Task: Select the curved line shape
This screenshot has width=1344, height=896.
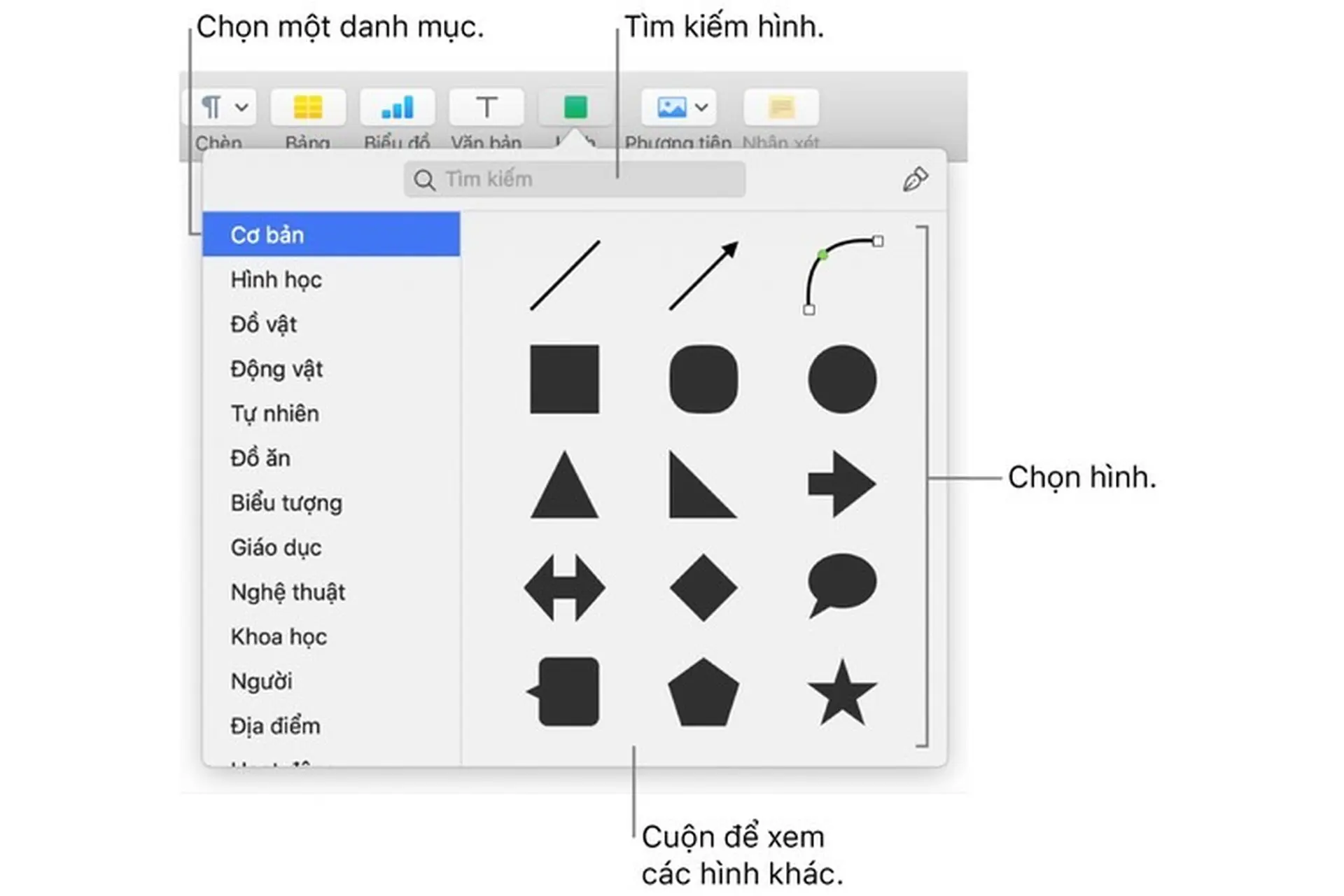Action: tap(843, 275)
